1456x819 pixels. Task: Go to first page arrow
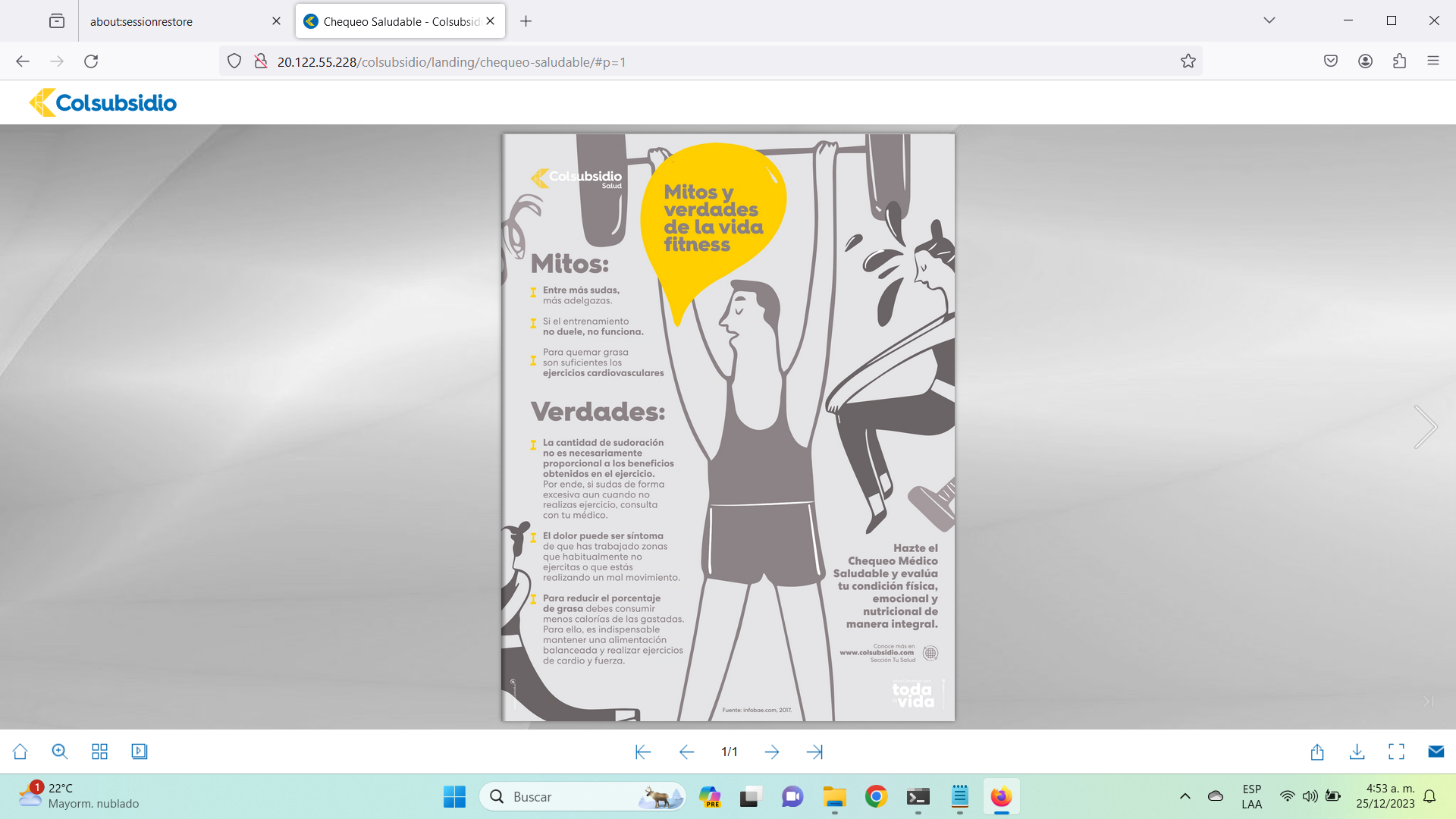tap(643, 752)
